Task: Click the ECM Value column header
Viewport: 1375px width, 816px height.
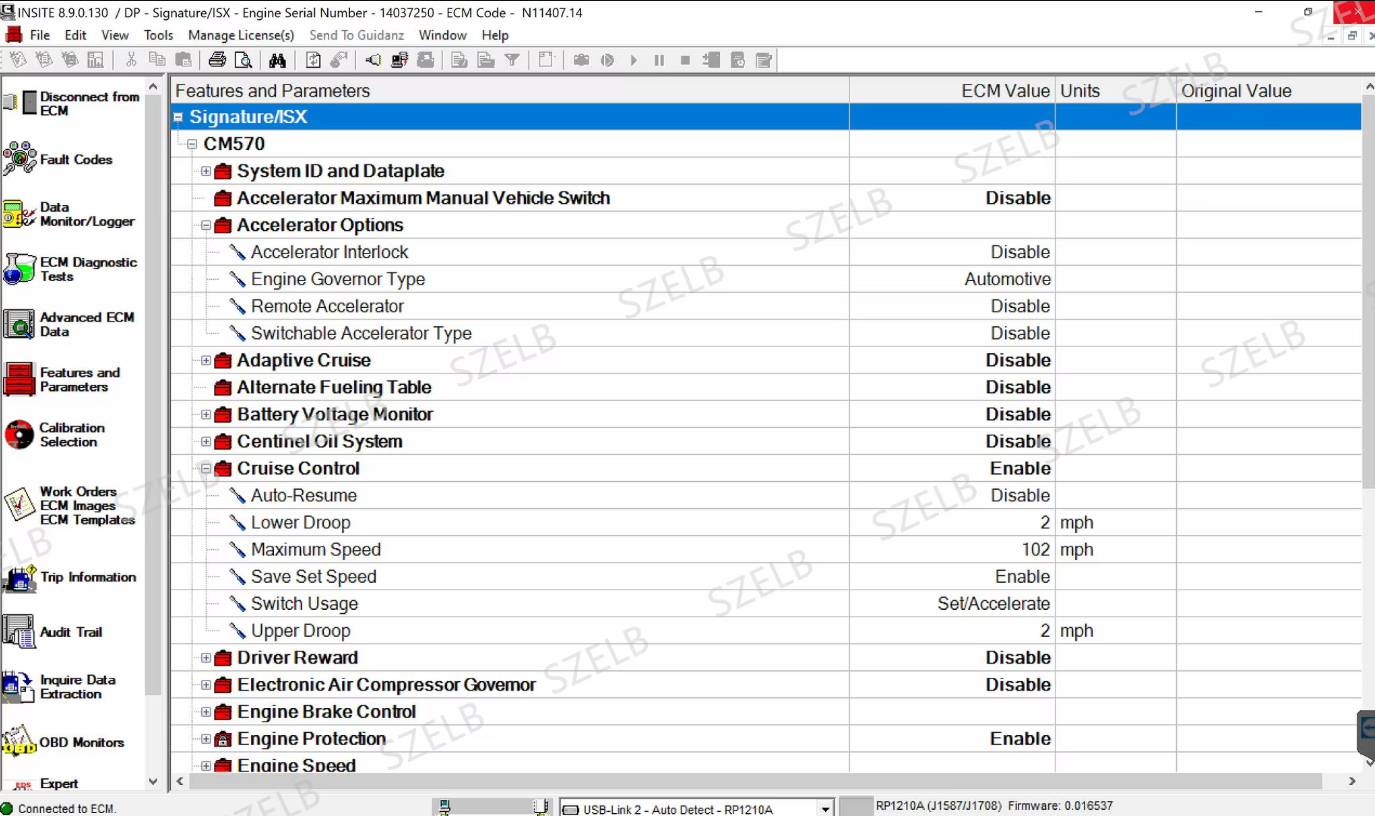Action: point(952,91)
